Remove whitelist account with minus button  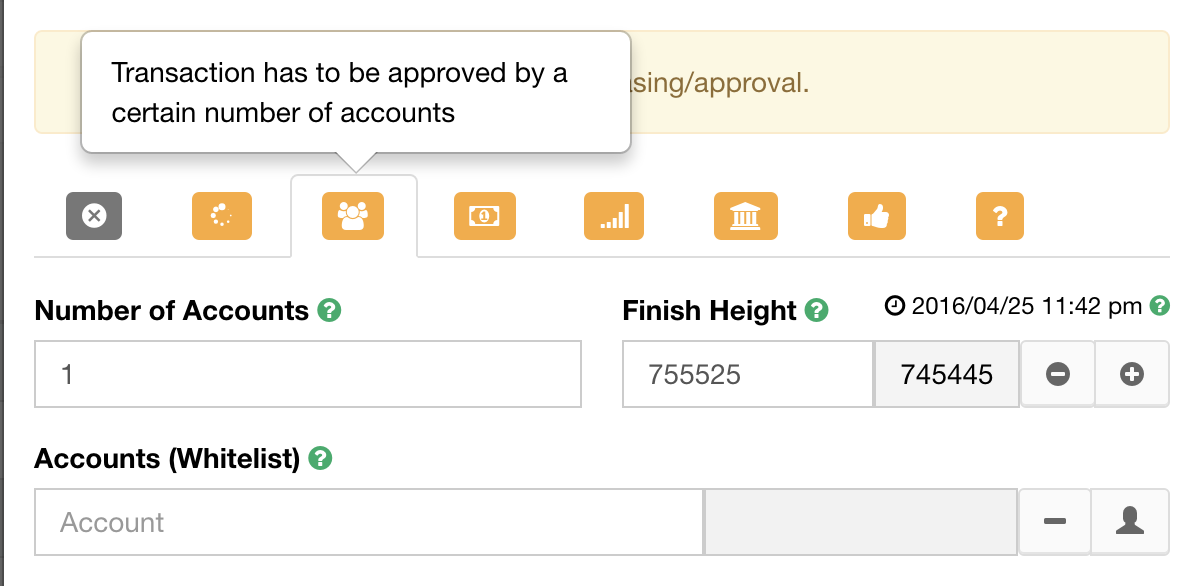tap(1054, 522)
